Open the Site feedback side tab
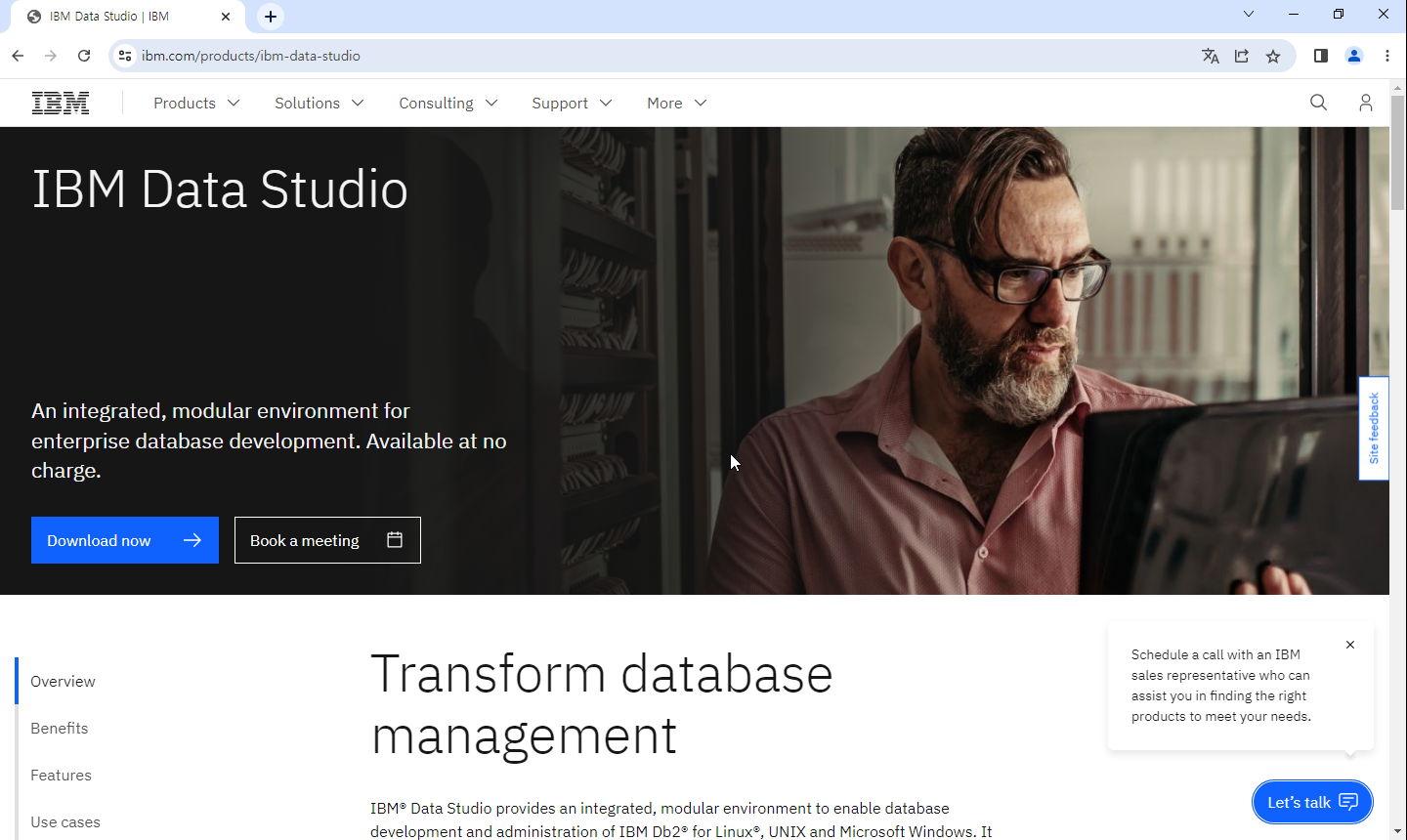Viewport: 1407px width, 840px height. click(x=1374, y=428)
